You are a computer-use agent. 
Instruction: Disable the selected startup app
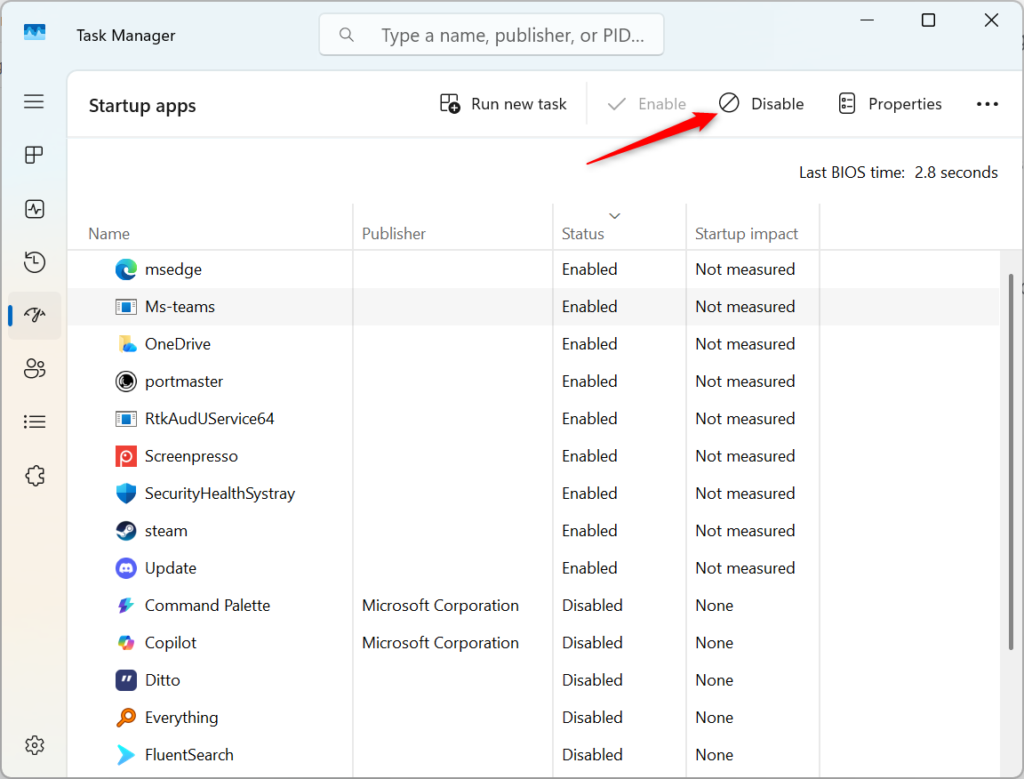pyautogui.click(x=761, y=103)
